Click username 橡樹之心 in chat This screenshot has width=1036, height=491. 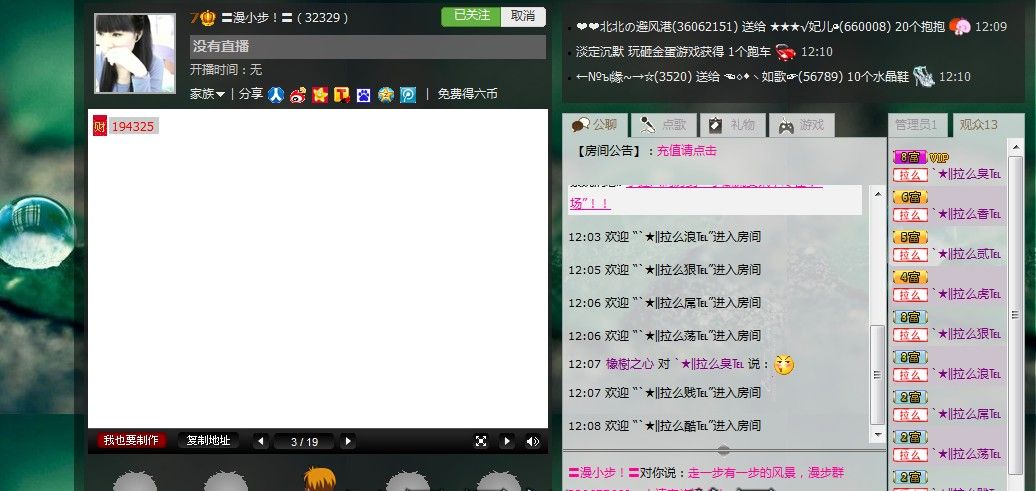point(630,364)
